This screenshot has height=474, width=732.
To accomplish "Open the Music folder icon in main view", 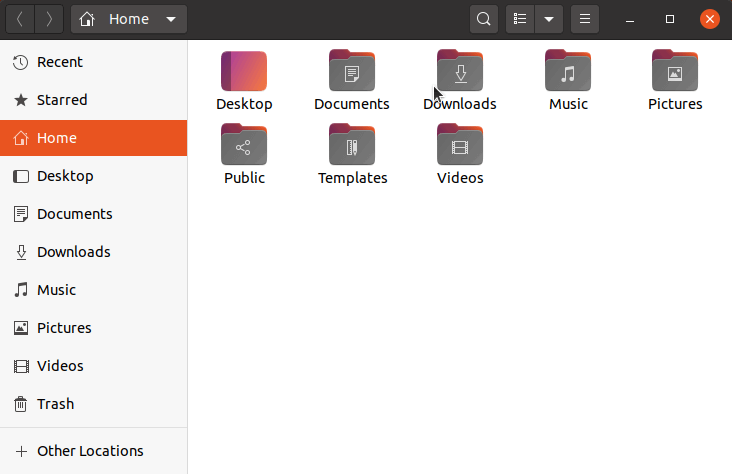I will [568, 71].
